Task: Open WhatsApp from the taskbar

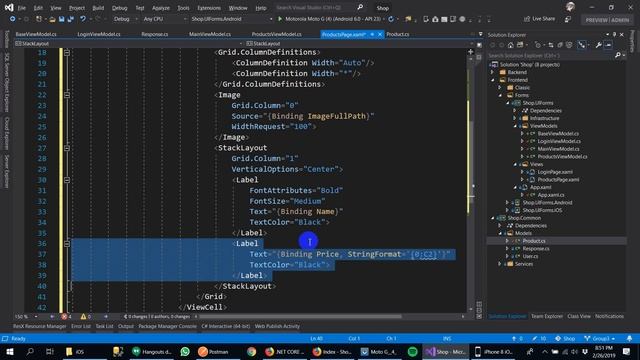Action: click(x=185, y=351)
